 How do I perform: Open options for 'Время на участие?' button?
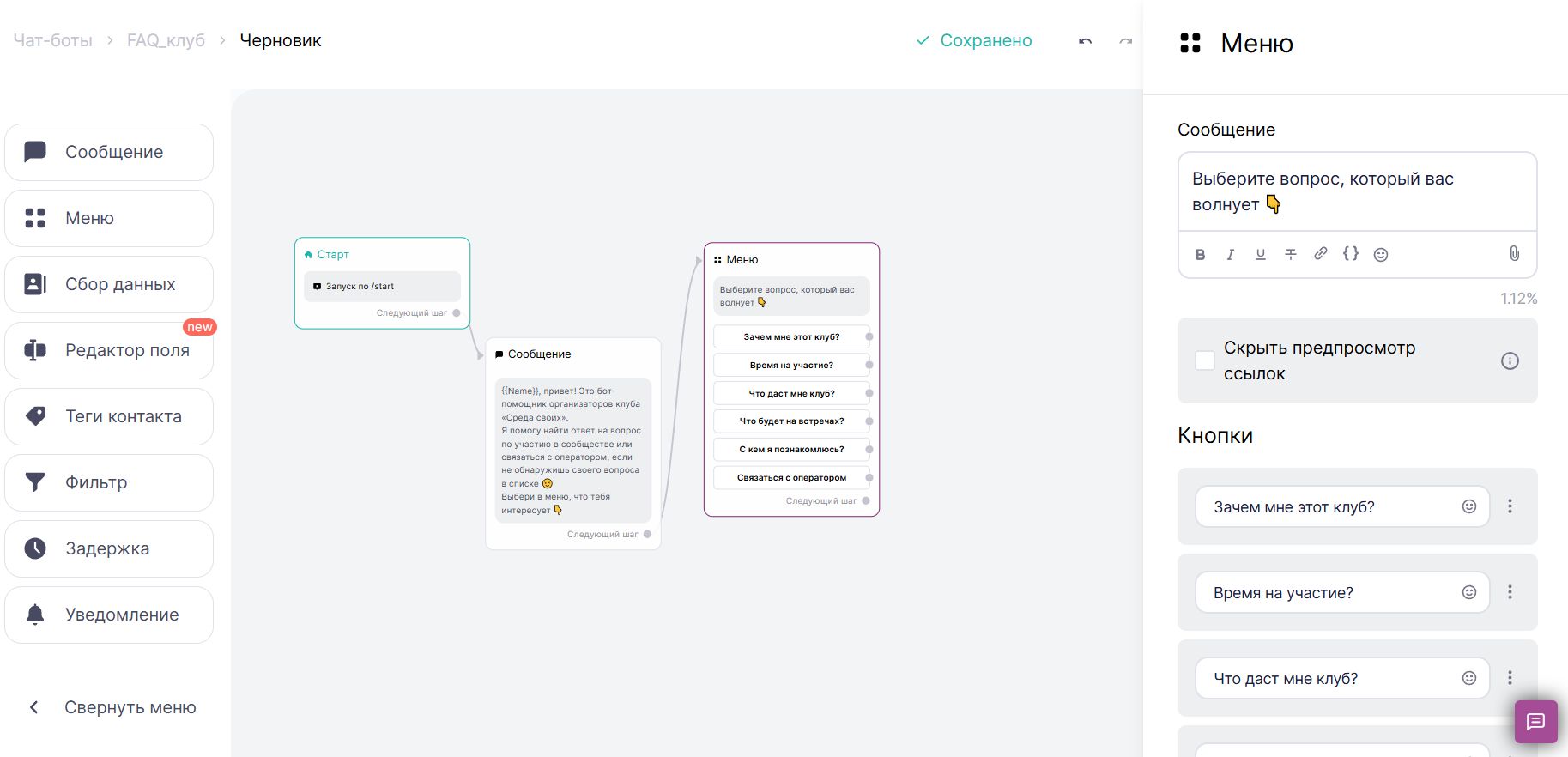click(1510, 592)
